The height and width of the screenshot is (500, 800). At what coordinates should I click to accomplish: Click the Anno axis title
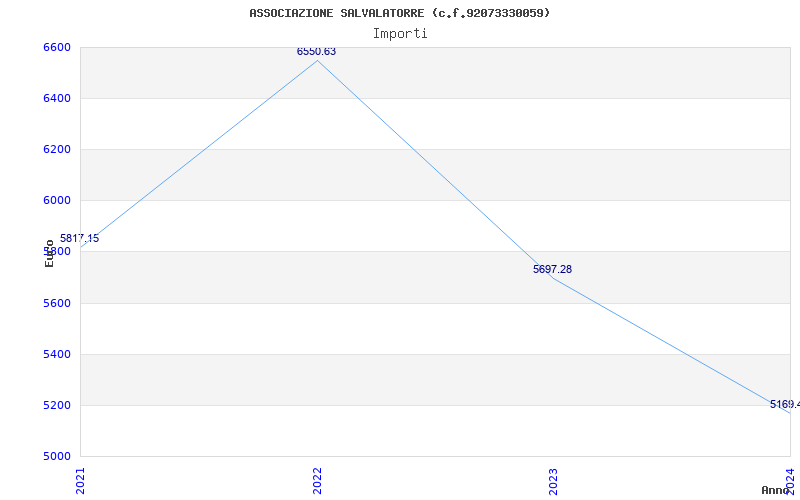click(x=775, y=490)
